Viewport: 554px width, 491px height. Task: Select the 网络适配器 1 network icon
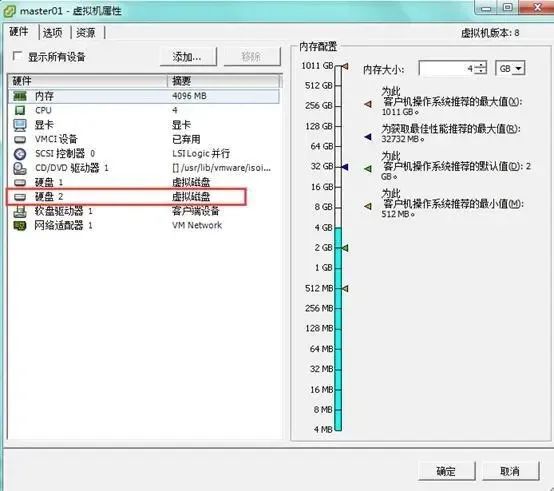tap(20, 225)
